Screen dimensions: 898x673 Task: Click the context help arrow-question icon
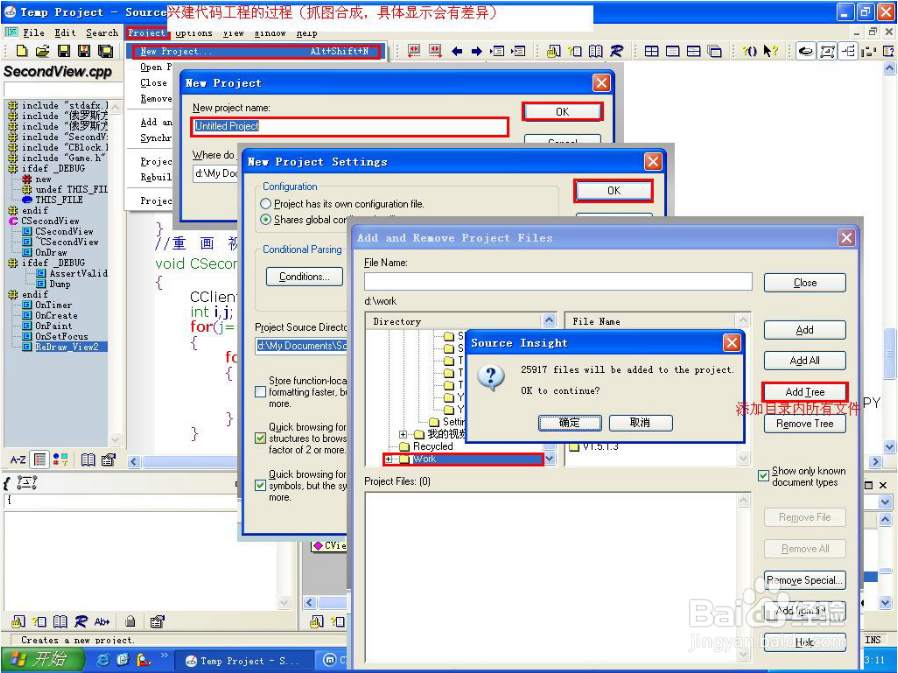pyautogui.click(x=771, y=52)
